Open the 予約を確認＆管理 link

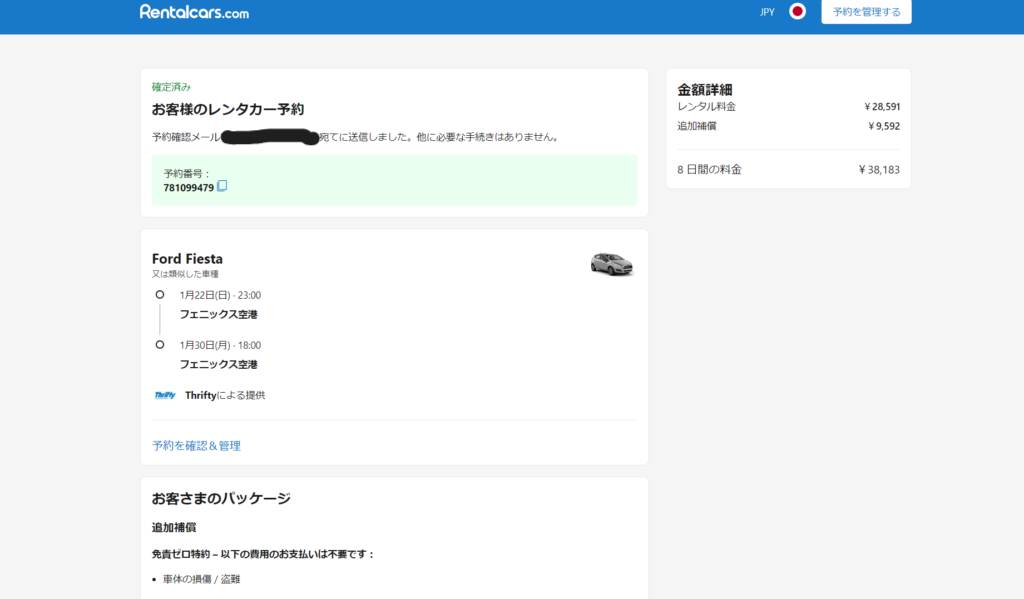pyautogui.click(x=196, y=445)
